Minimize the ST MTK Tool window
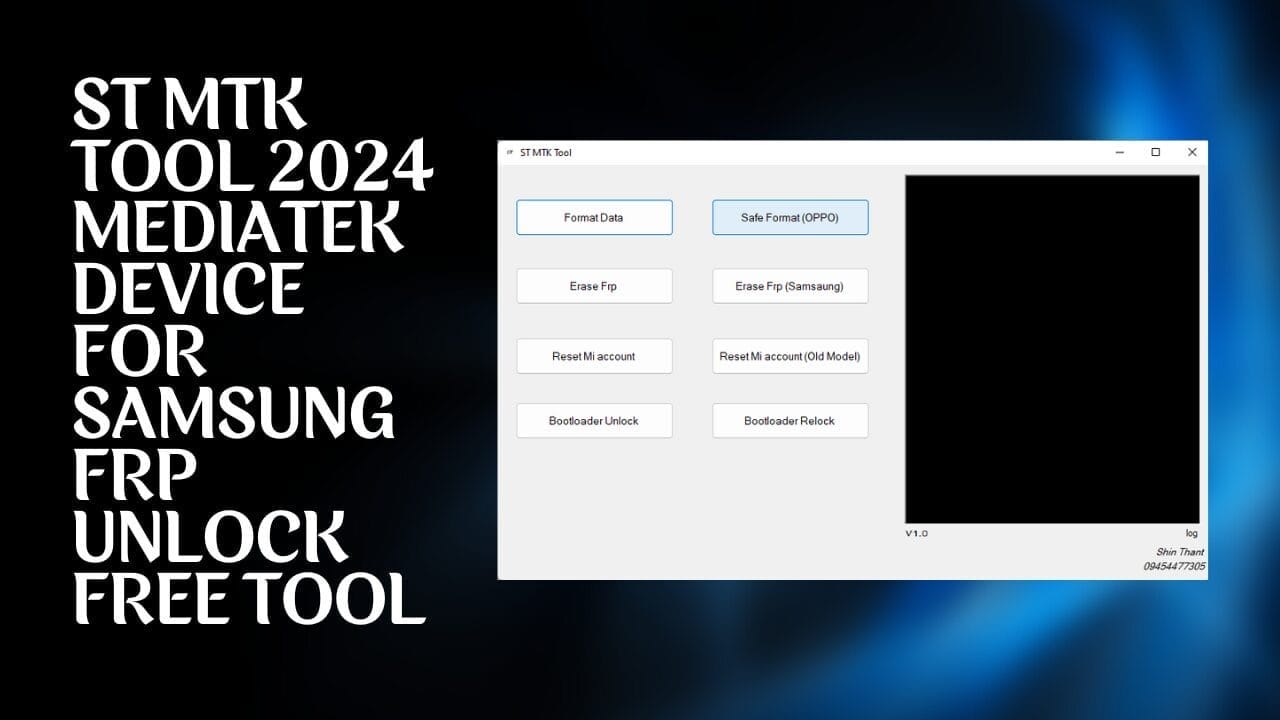The width and height of the screenshot is (1280, 720). coord(1119,153)
